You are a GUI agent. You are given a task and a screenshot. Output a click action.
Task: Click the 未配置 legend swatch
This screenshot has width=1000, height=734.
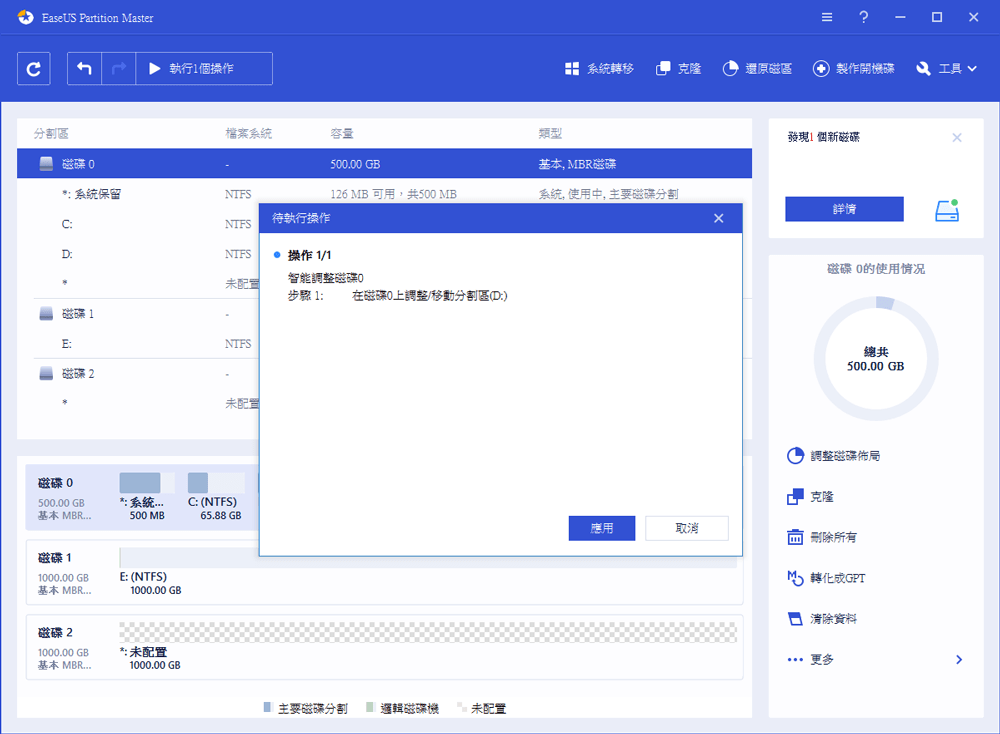[462, 707]
